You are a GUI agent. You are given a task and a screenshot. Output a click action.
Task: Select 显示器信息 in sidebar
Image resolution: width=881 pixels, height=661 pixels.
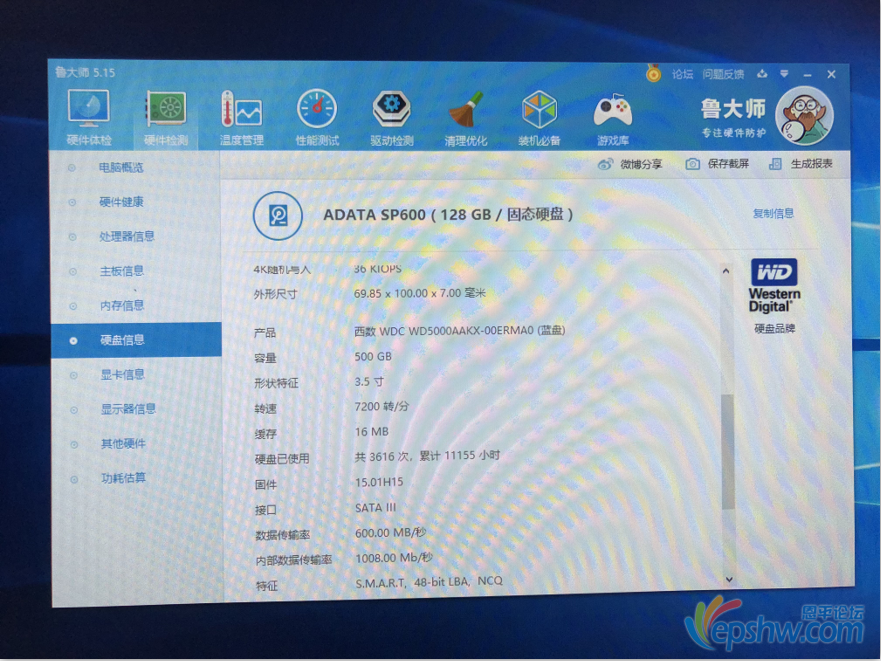pos(128,409)
